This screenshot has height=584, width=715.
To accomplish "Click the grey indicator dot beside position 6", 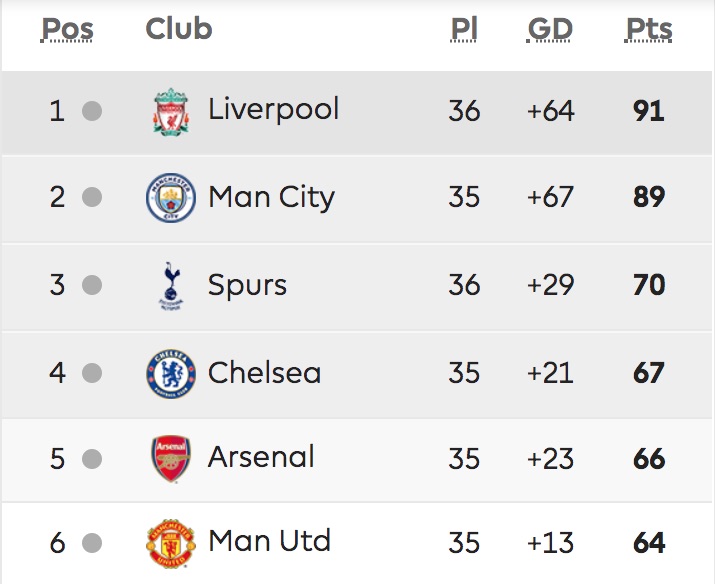I will click(x=92, y=543).
